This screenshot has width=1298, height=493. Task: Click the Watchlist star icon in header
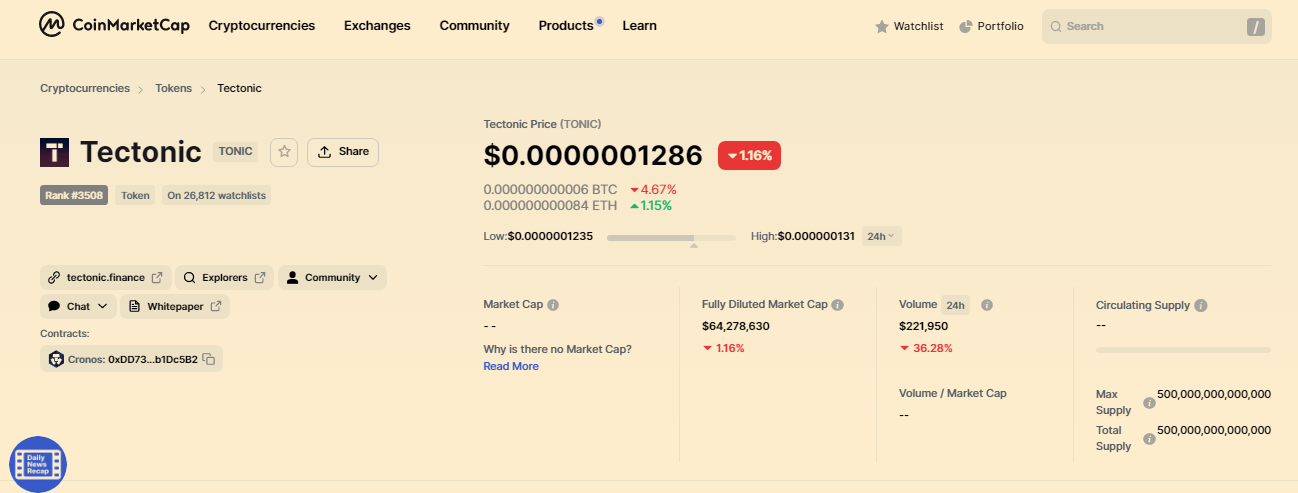click(x=882, y=27)
